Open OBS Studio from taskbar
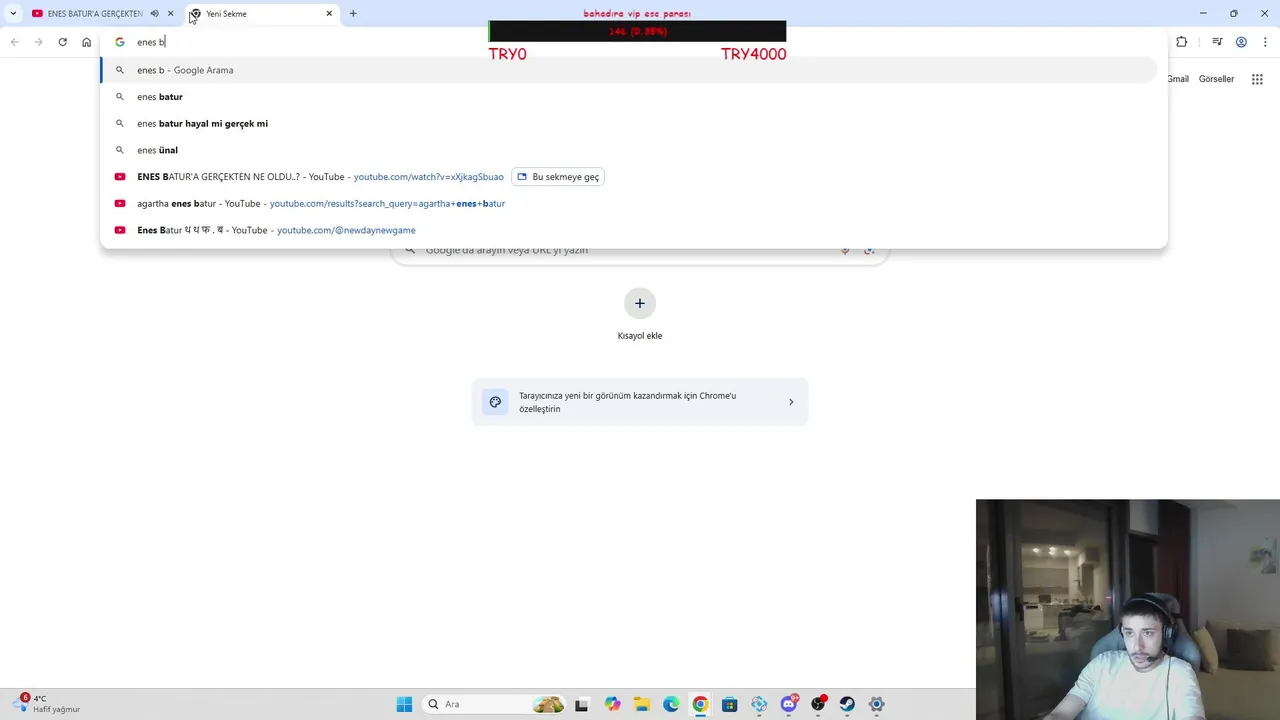Image resolution: width=1280 pixels, height=720 pixels. (x=818, y=704)
